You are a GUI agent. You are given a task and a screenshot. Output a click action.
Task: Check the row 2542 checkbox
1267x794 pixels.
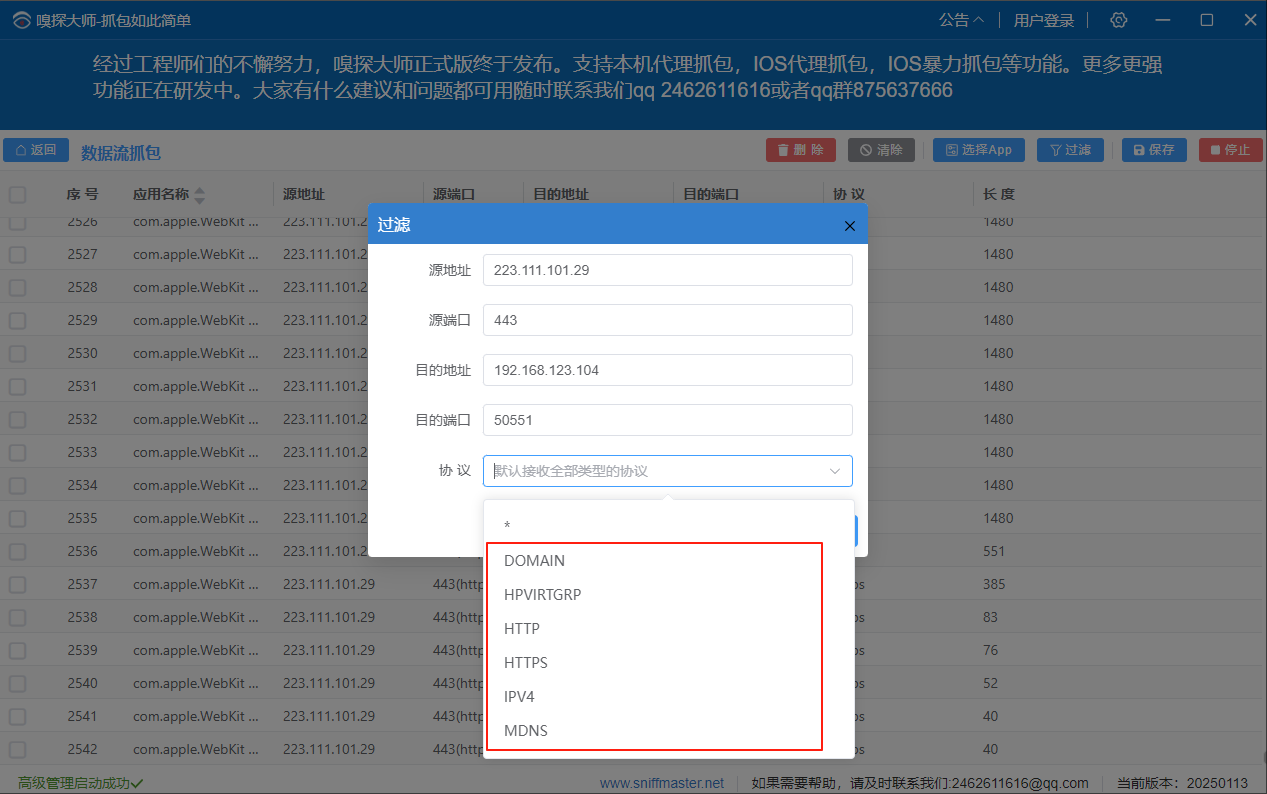pyautogui.click(x=18, y=749)
